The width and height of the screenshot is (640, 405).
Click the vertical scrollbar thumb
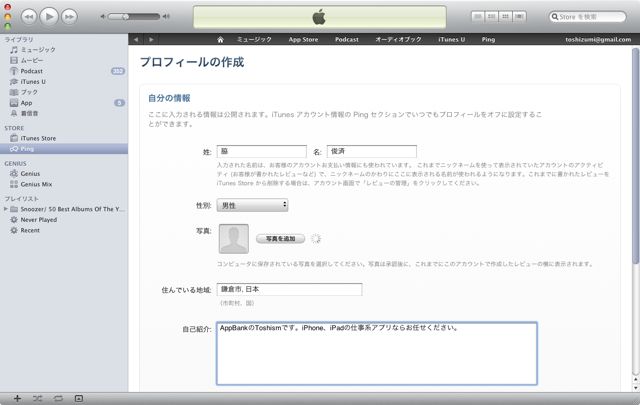click(635, 156)
